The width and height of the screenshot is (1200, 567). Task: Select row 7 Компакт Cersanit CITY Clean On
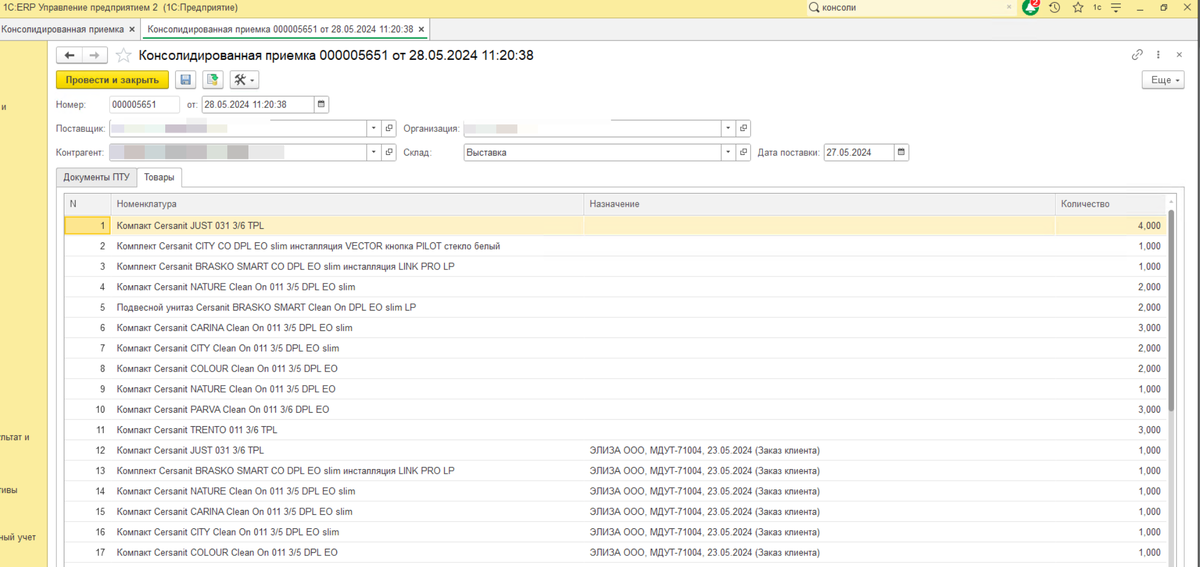tap(615, 348)
